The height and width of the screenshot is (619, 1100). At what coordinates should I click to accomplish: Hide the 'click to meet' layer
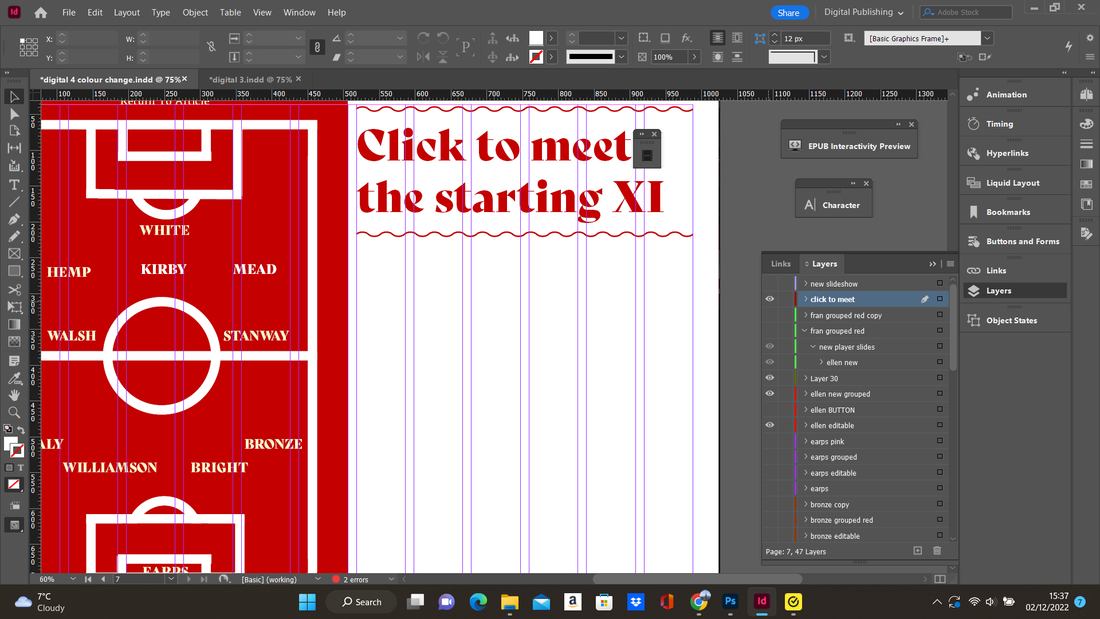click(770, 299)
